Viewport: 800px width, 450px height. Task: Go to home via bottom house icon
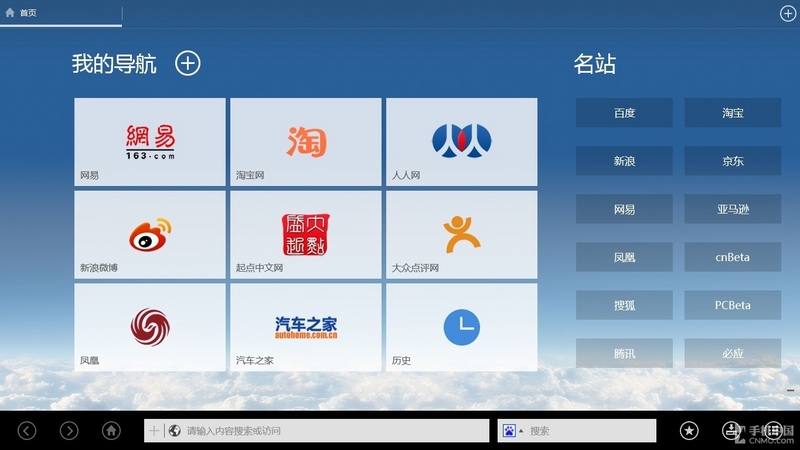tap(112, 431)
